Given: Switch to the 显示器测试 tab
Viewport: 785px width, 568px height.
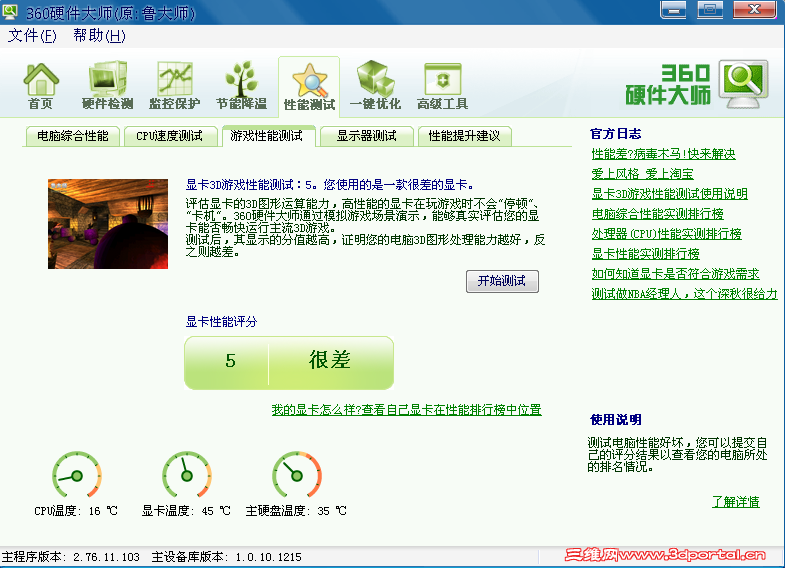Looking at the screenshot, I should (x=366, y=136).
